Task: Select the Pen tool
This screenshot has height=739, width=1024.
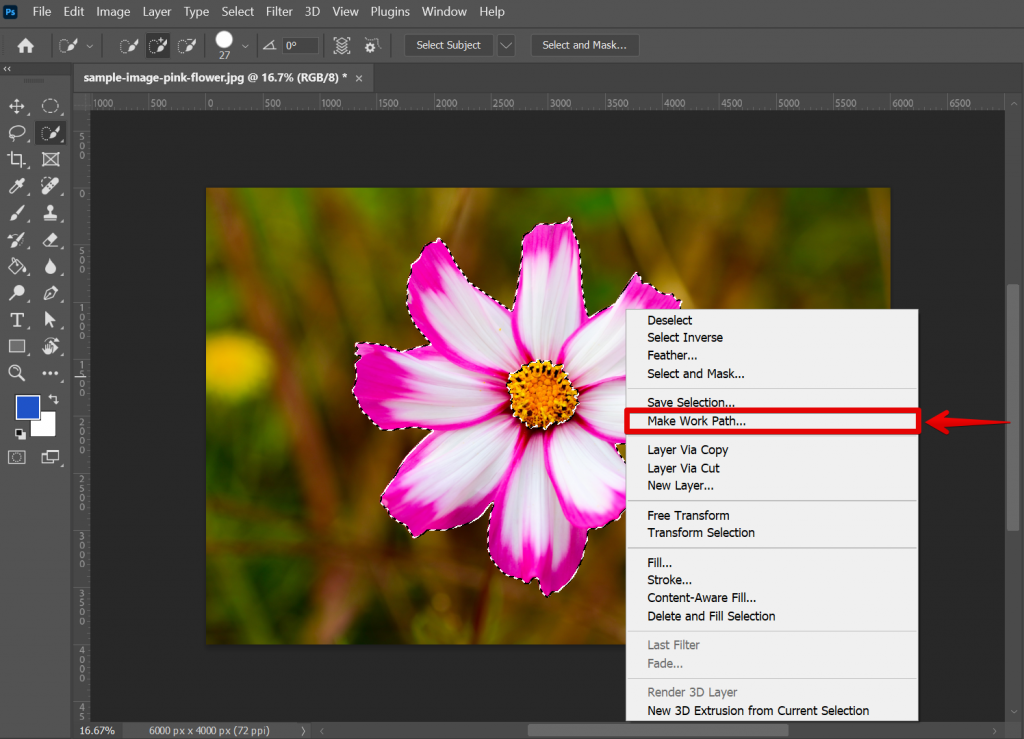Action: pos(50,293)
